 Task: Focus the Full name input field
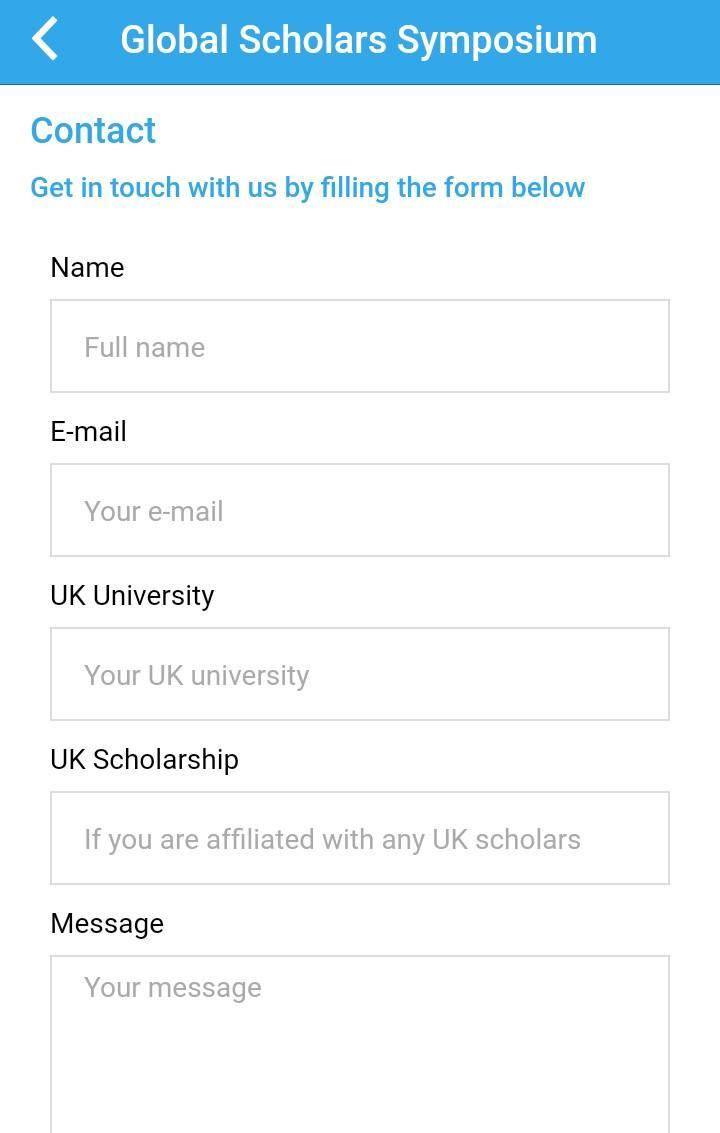click(360, 346)
